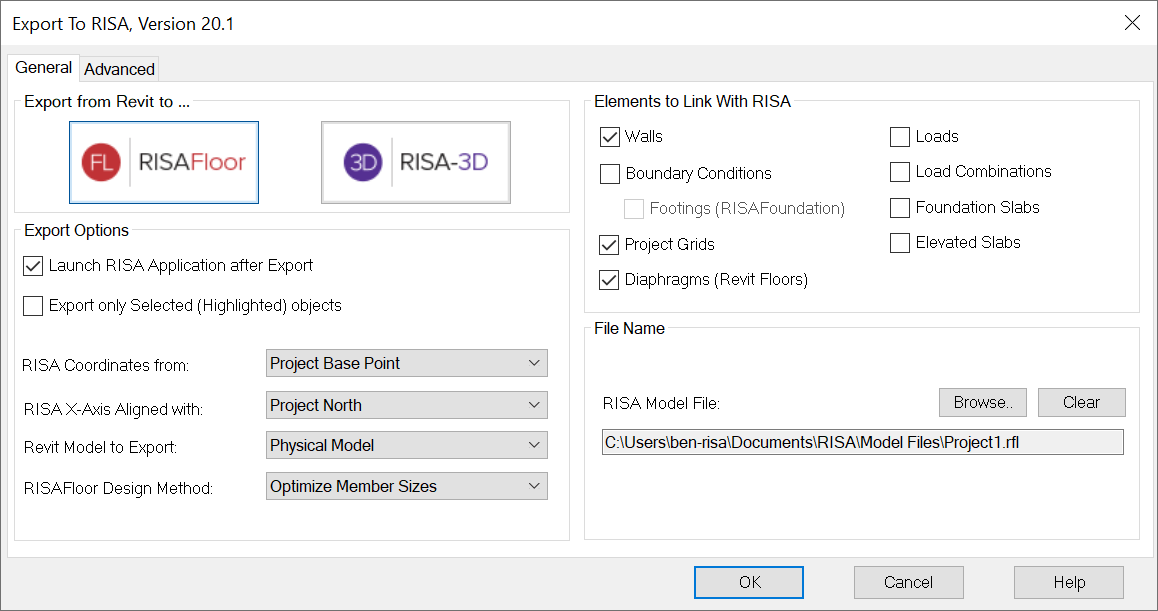The height and width of the screenshot is (611, 1158).
Task: Open the General tab
Action: 43,68
